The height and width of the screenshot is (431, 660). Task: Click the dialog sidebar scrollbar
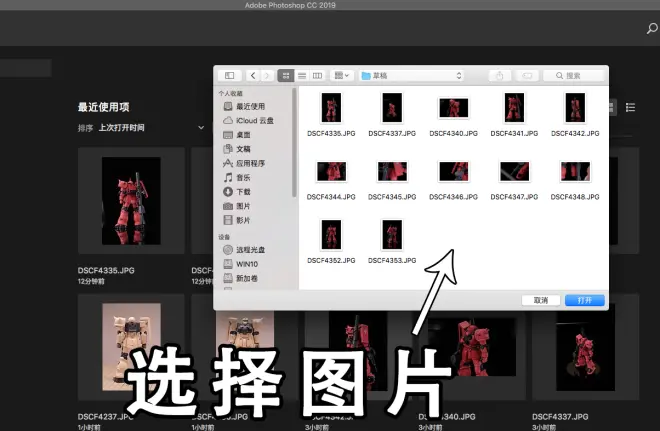[294, 143]
